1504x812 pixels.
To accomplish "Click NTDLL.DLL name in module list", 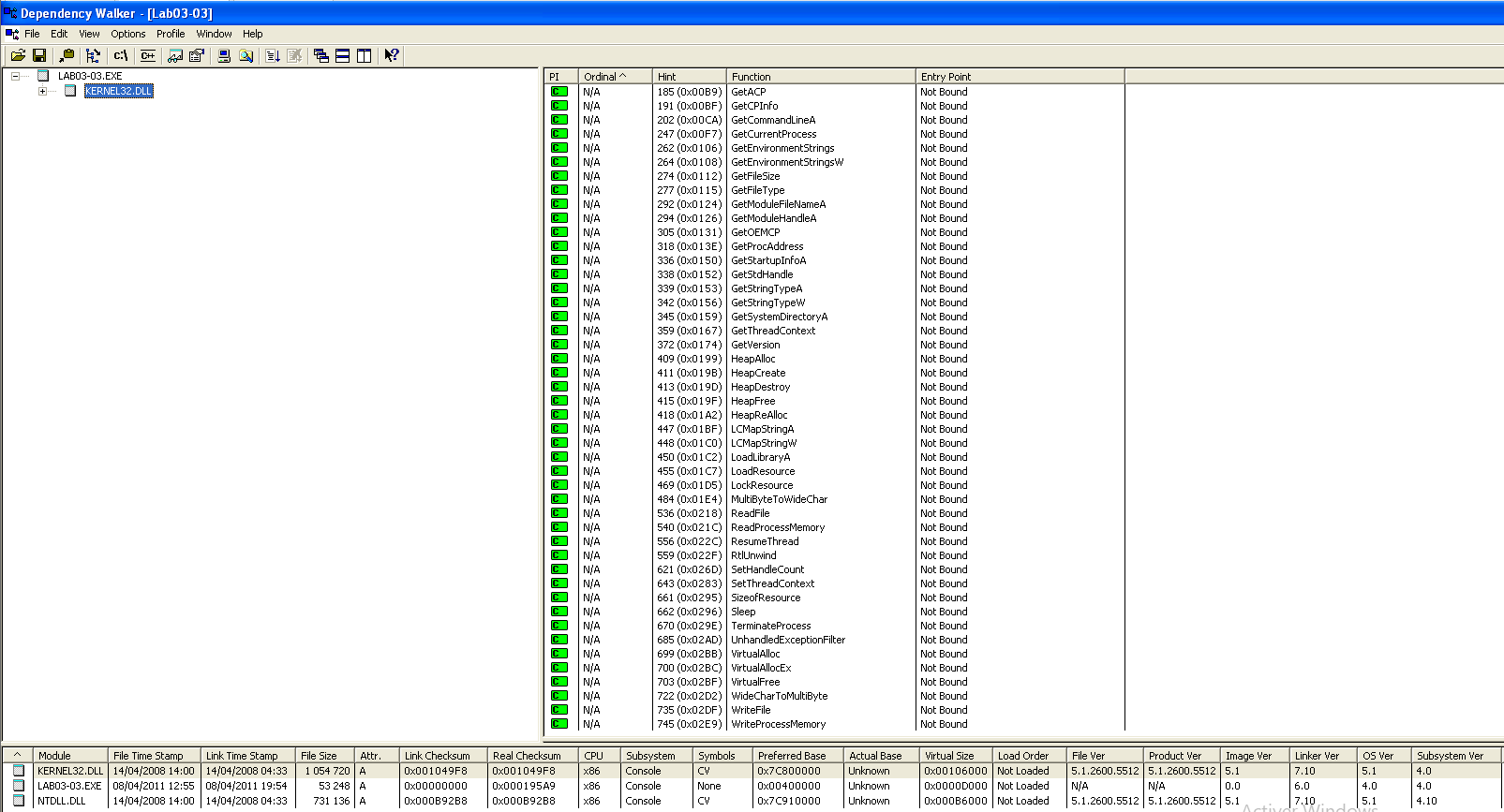I will click(61, 801).
